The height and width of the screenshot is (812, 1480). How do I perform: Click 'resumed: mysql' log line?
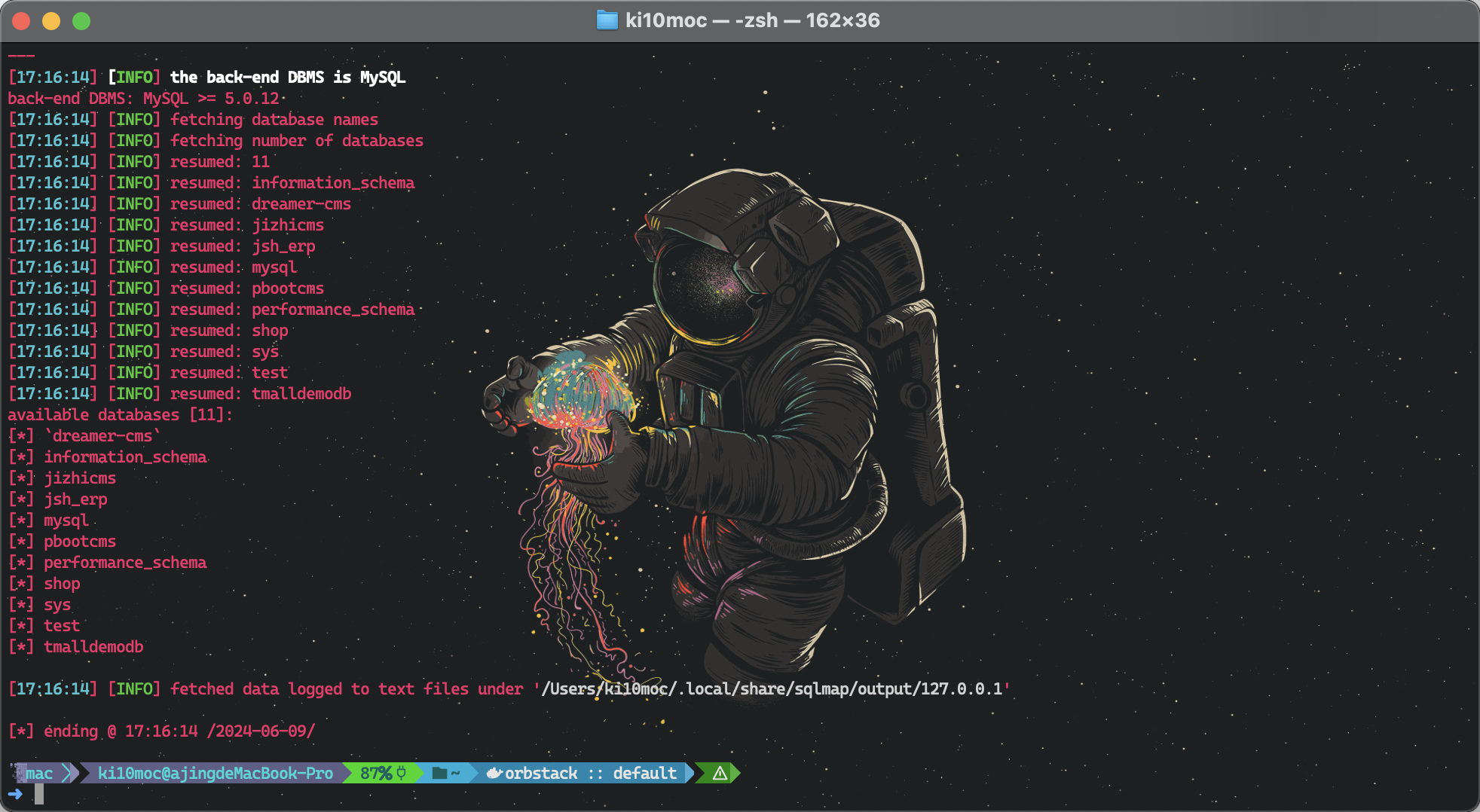[234, 267]
